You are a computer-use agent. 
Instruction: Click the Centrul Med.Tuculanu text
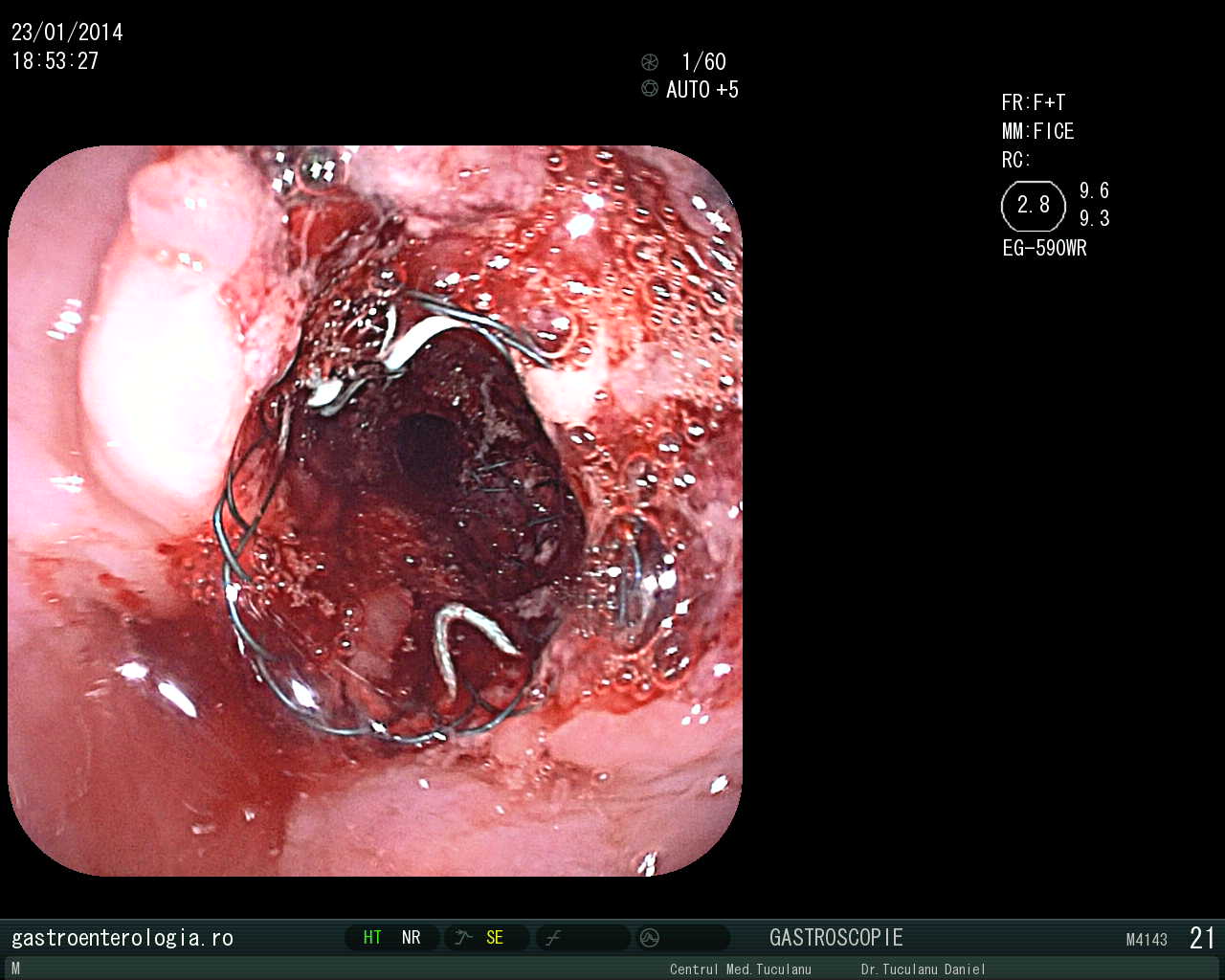[x=741, y=969]
